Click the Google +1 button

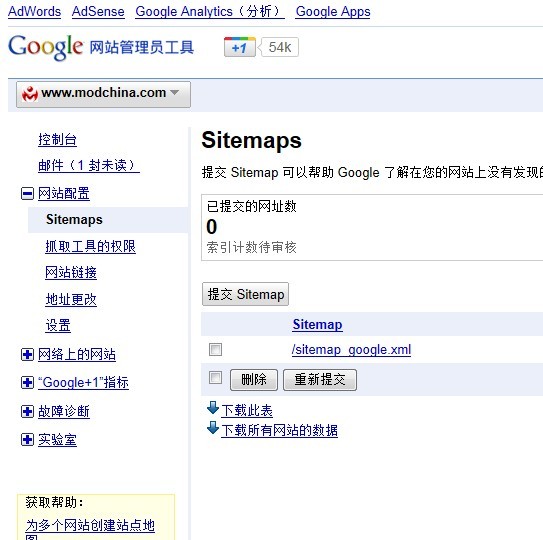[240, 47]
